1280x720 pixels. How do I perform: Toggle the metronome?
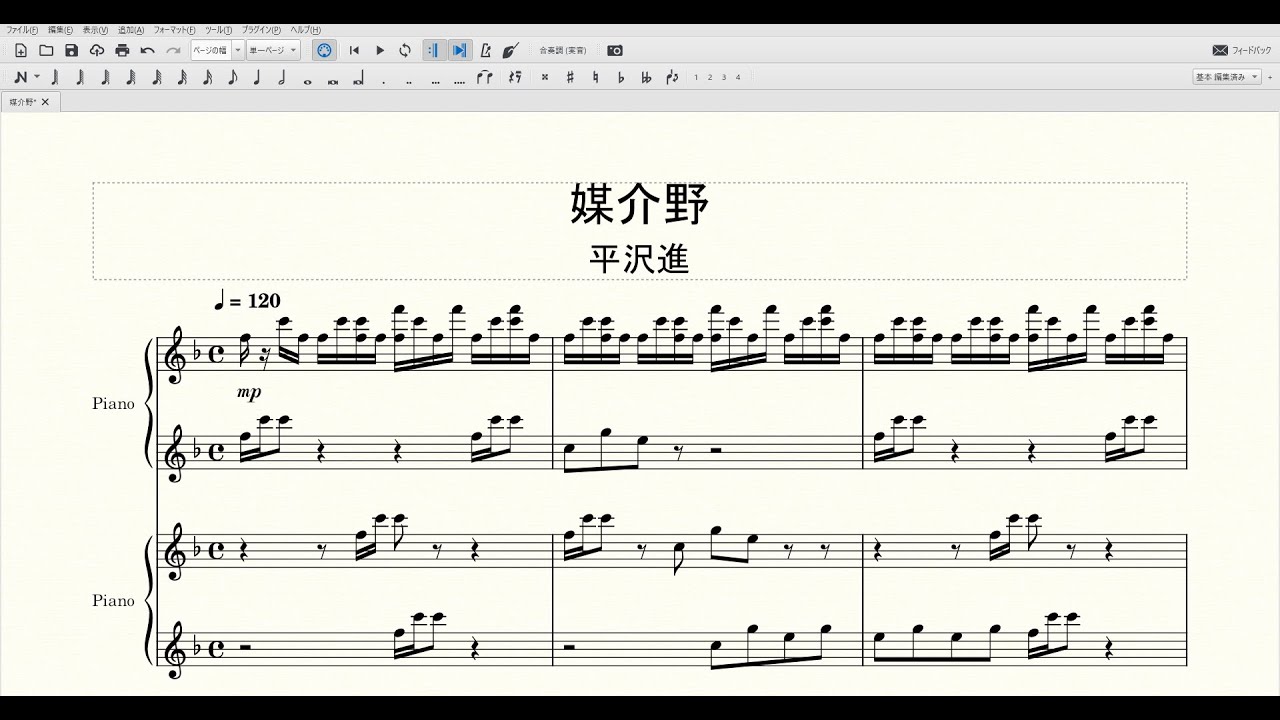pos(486,50)
